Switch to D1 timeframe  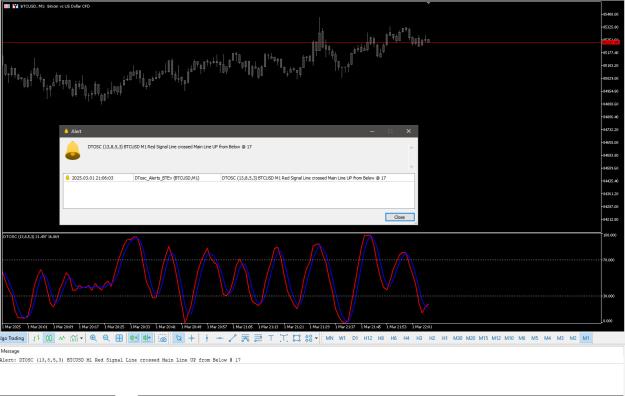tap(355, 338)
